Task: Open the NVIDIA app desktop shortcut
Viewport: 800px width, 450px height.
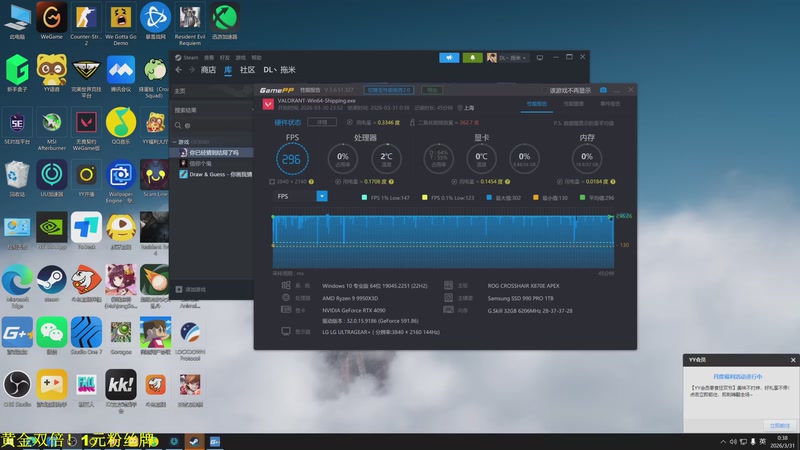Action: click(52, 231)
